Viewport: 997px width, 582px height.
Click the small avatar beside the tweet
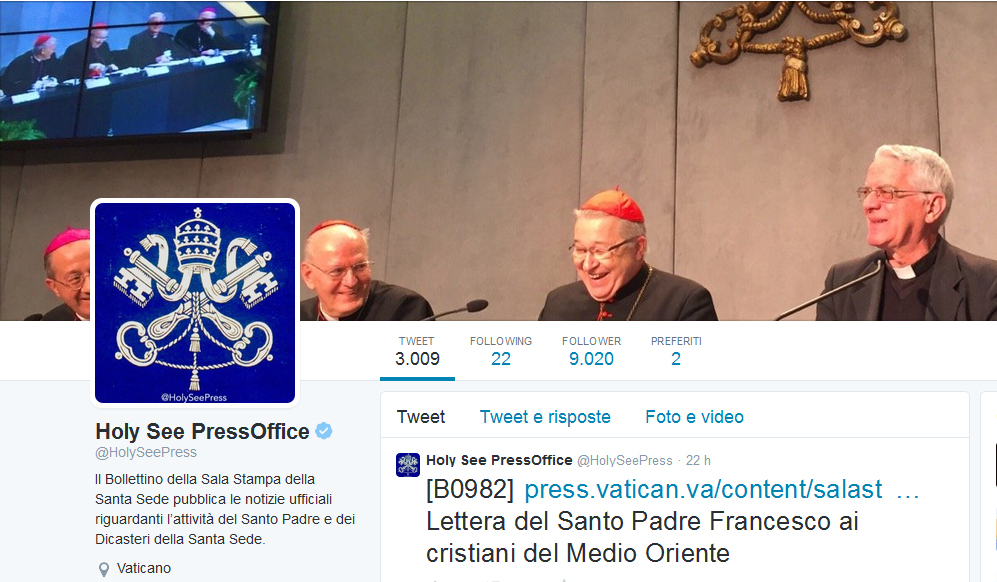tap(408, 464)
